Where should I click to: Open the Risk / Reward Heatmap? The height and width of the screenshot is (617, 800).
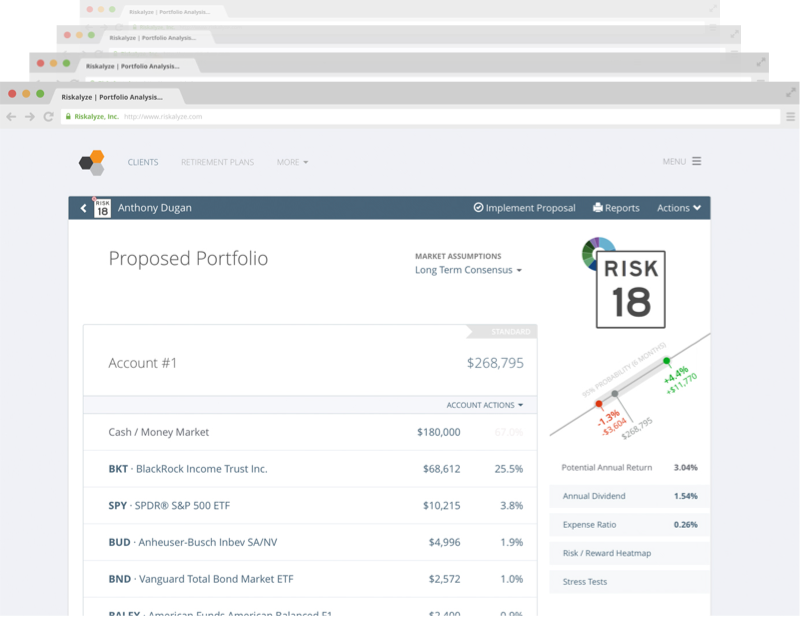click(x=630, y=553)
